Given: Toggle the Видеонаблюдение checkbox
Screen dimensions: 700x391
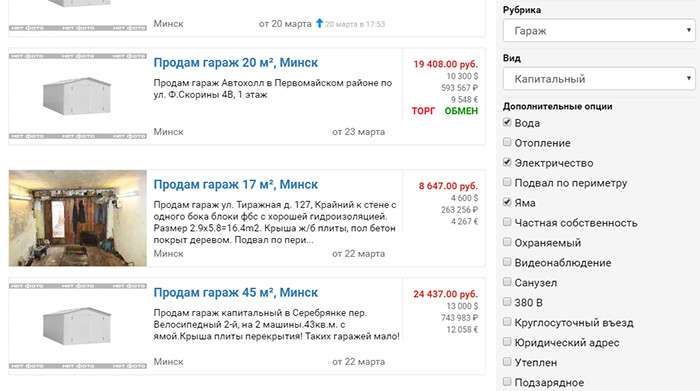Looking at the screenshot, I should click(507, 262).
